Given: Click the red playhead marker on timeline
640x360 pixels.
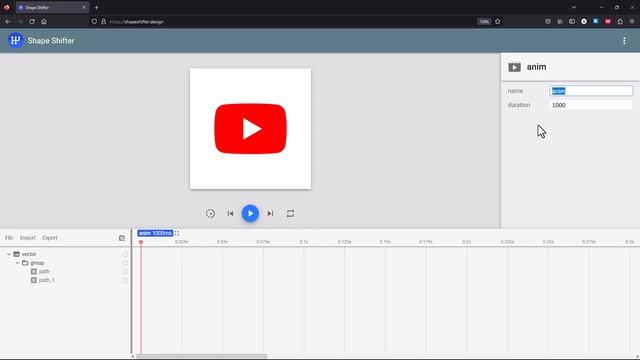Looking at the screenshot, I should (x=141, y=242).
